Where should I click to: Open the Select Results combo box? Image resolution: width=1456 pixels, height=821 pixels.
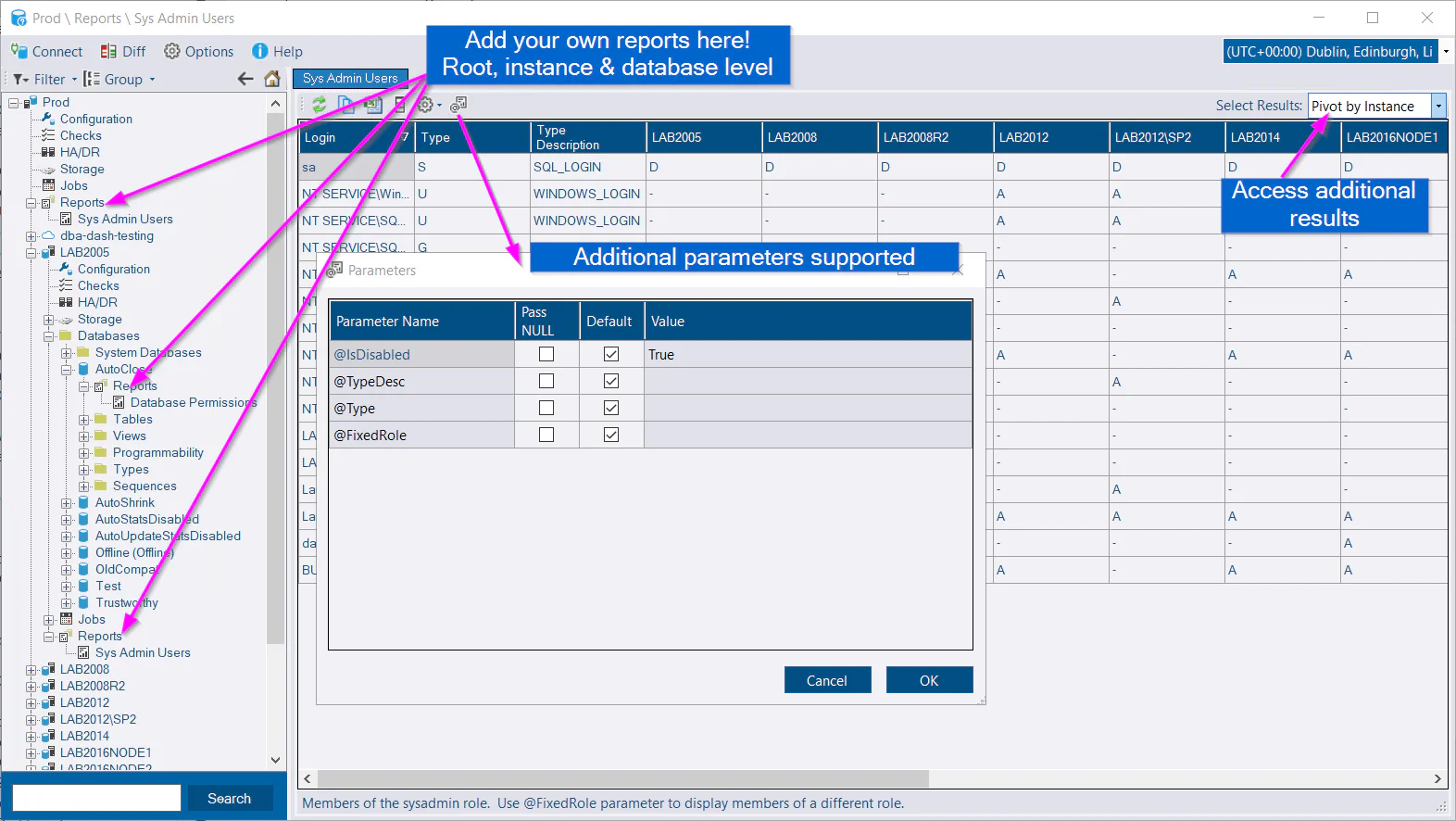(x=1376, y=106)
